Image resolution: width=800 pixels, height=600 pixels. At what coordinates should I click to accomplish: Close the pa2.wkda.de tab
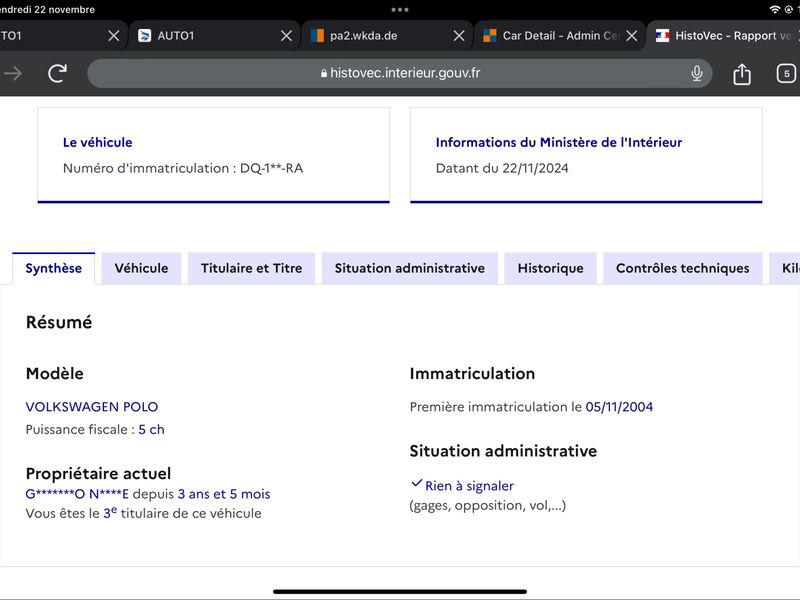[x=459, y=36]
